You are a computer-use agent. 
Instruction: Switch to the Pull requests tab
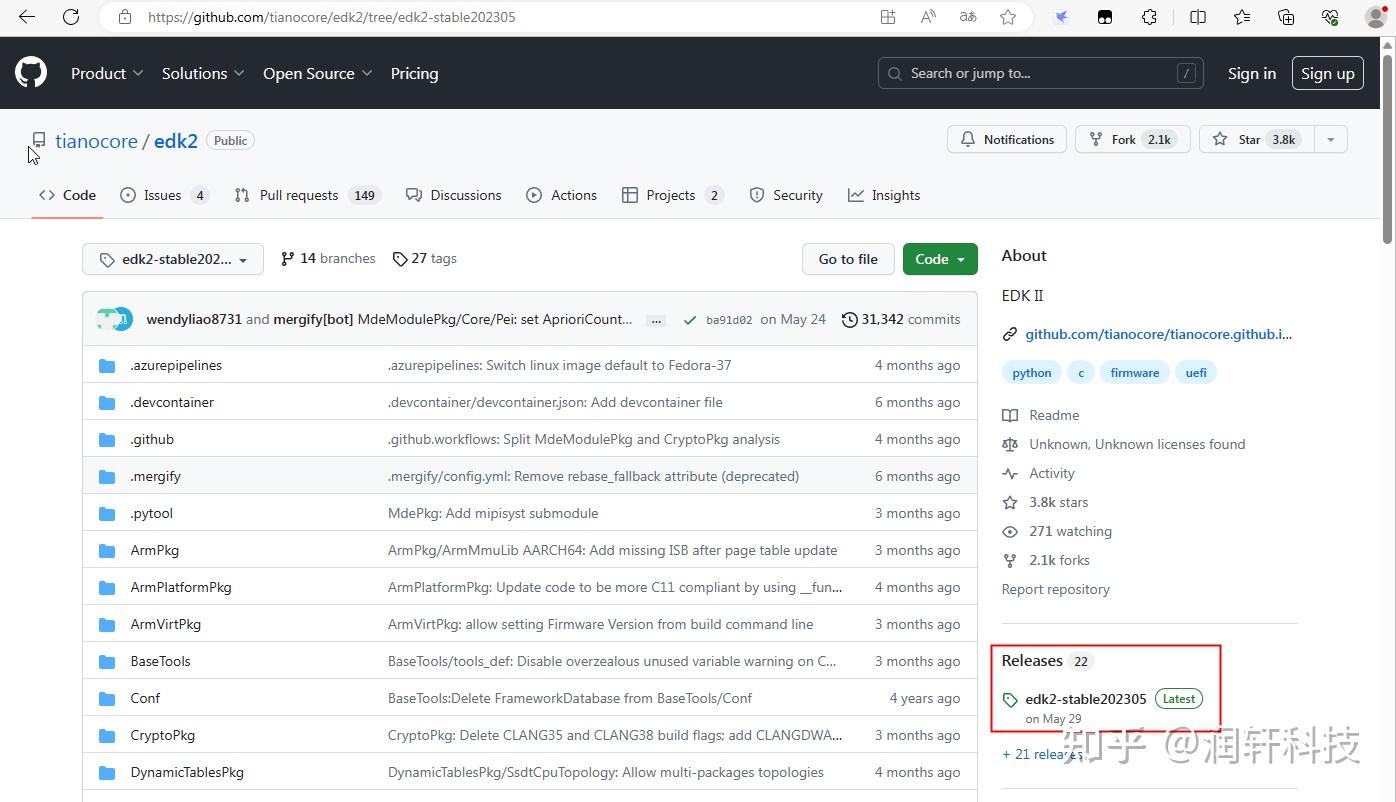[x=307, y=195]
